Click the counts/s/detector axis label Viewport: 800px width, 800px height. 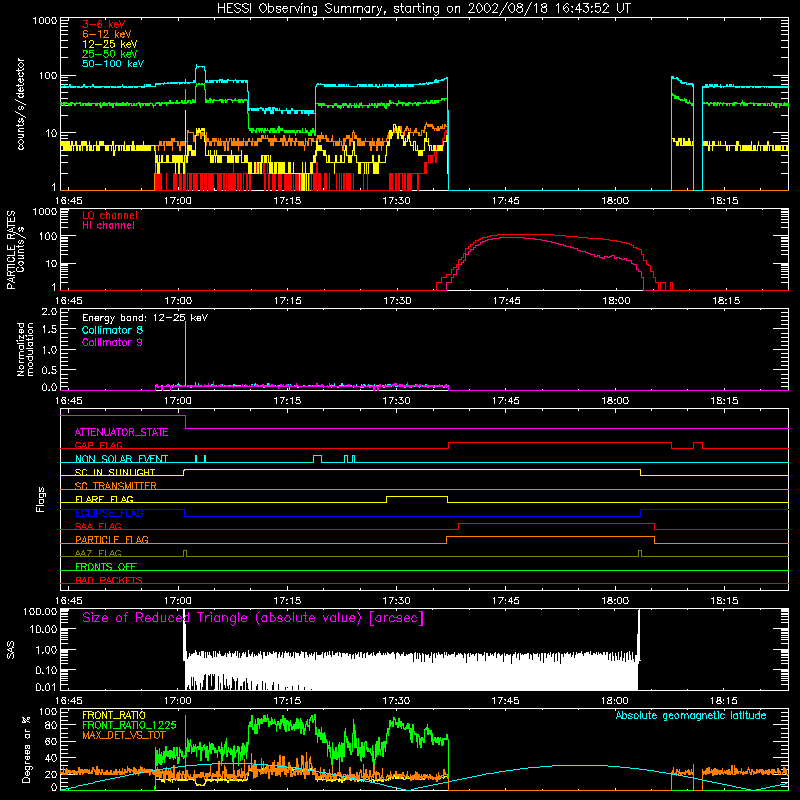[21, 104]
